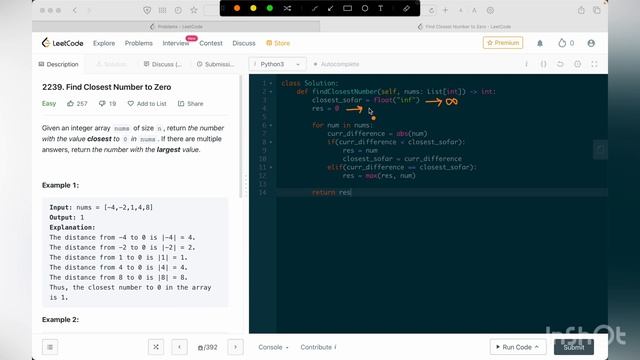Click the browser settings gear icon
Viewport: 640px width, 360px height.
[490, 10]
